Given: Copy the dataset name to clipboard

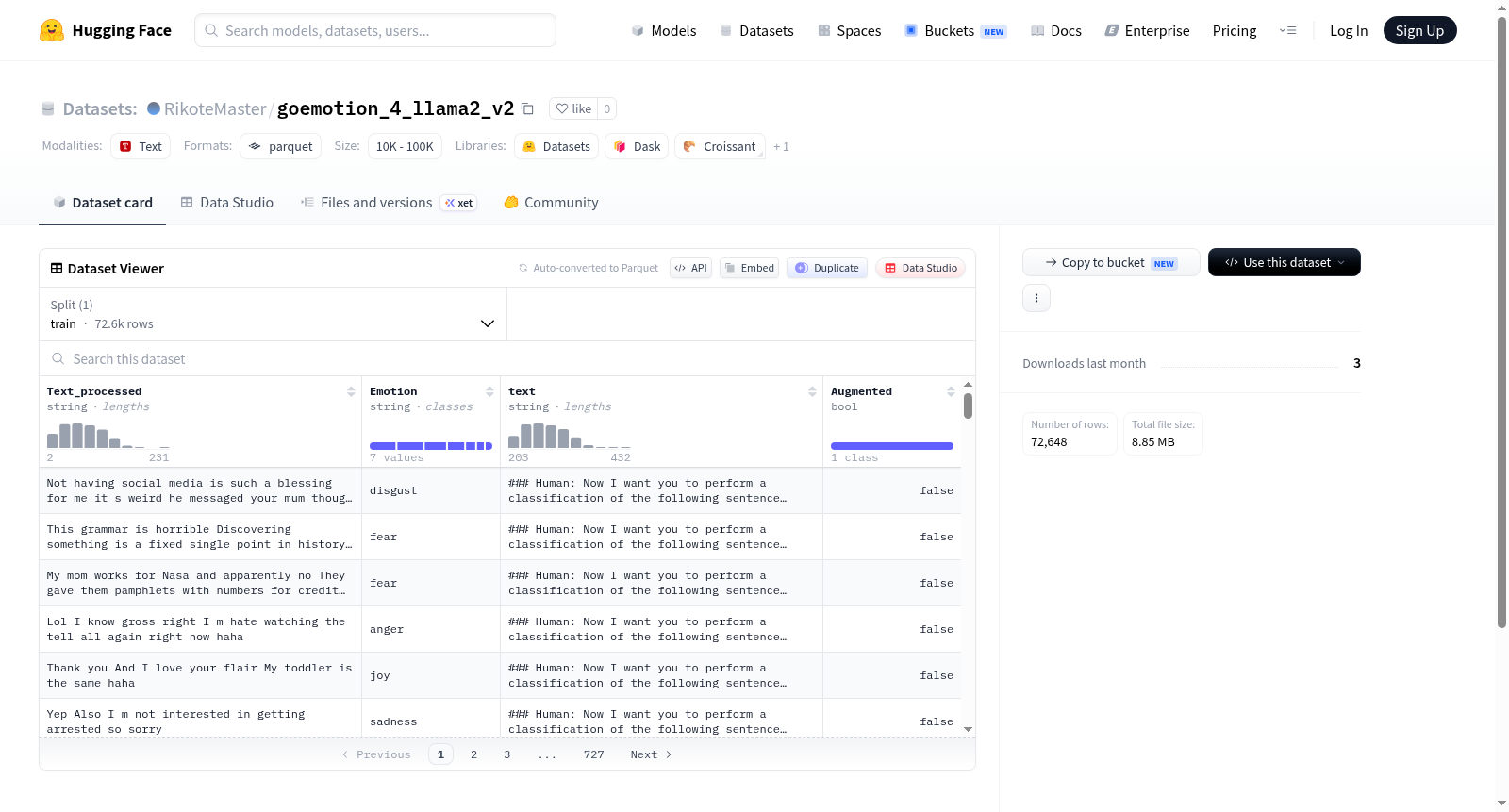Looking at the screenshot, I should (527, 108).
